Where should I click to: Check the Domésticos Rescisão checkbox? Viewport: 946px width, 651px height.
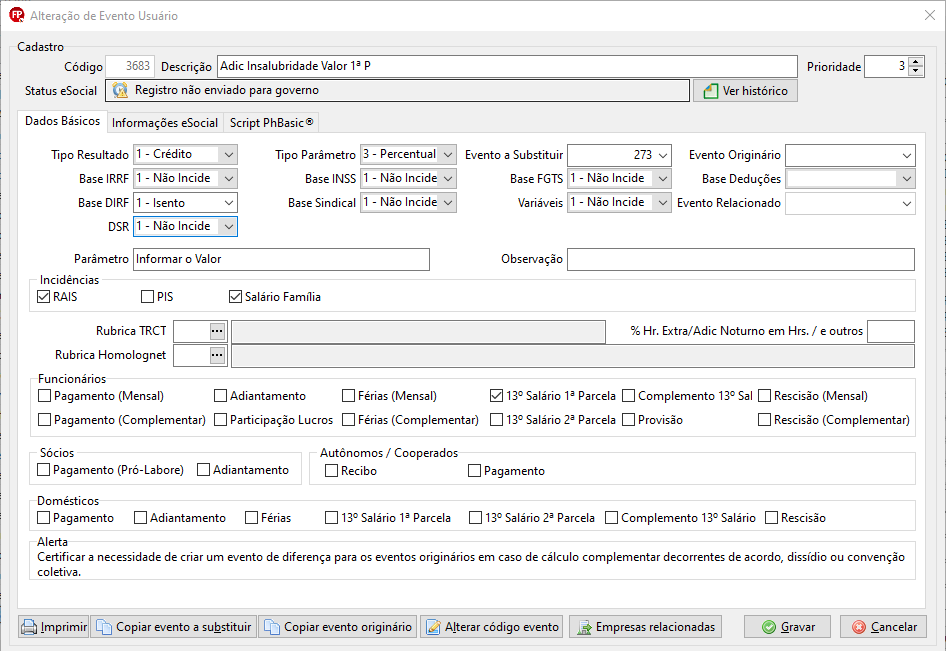tap(771, 518)
